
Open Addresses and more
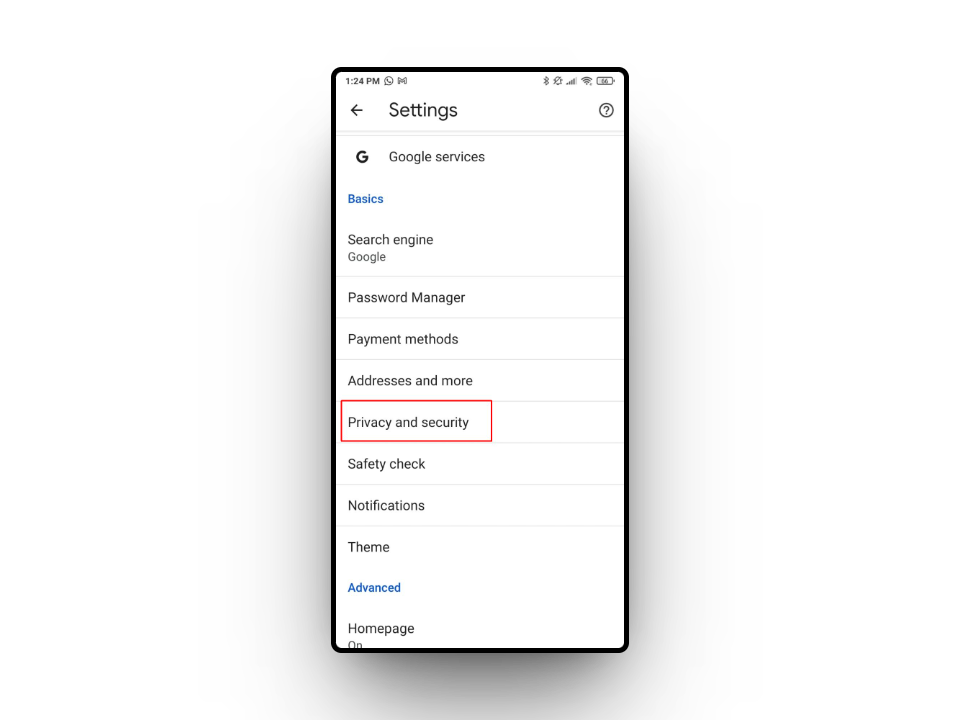[480, 381]
